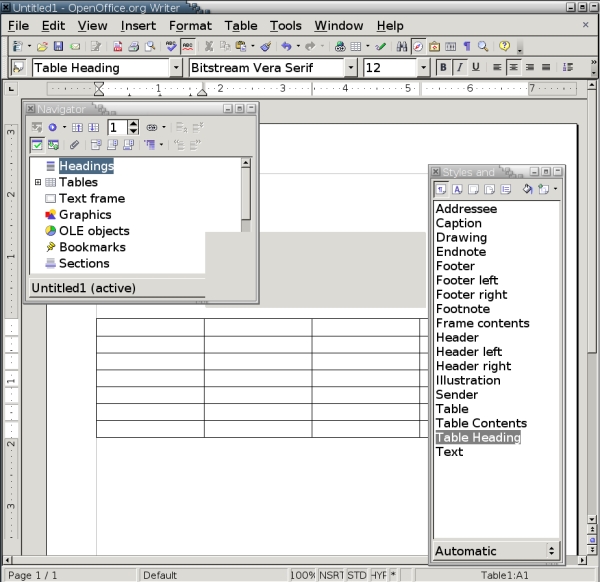Click the Save document icon
The width and height of the screenshot is (600, 582).
59,46
